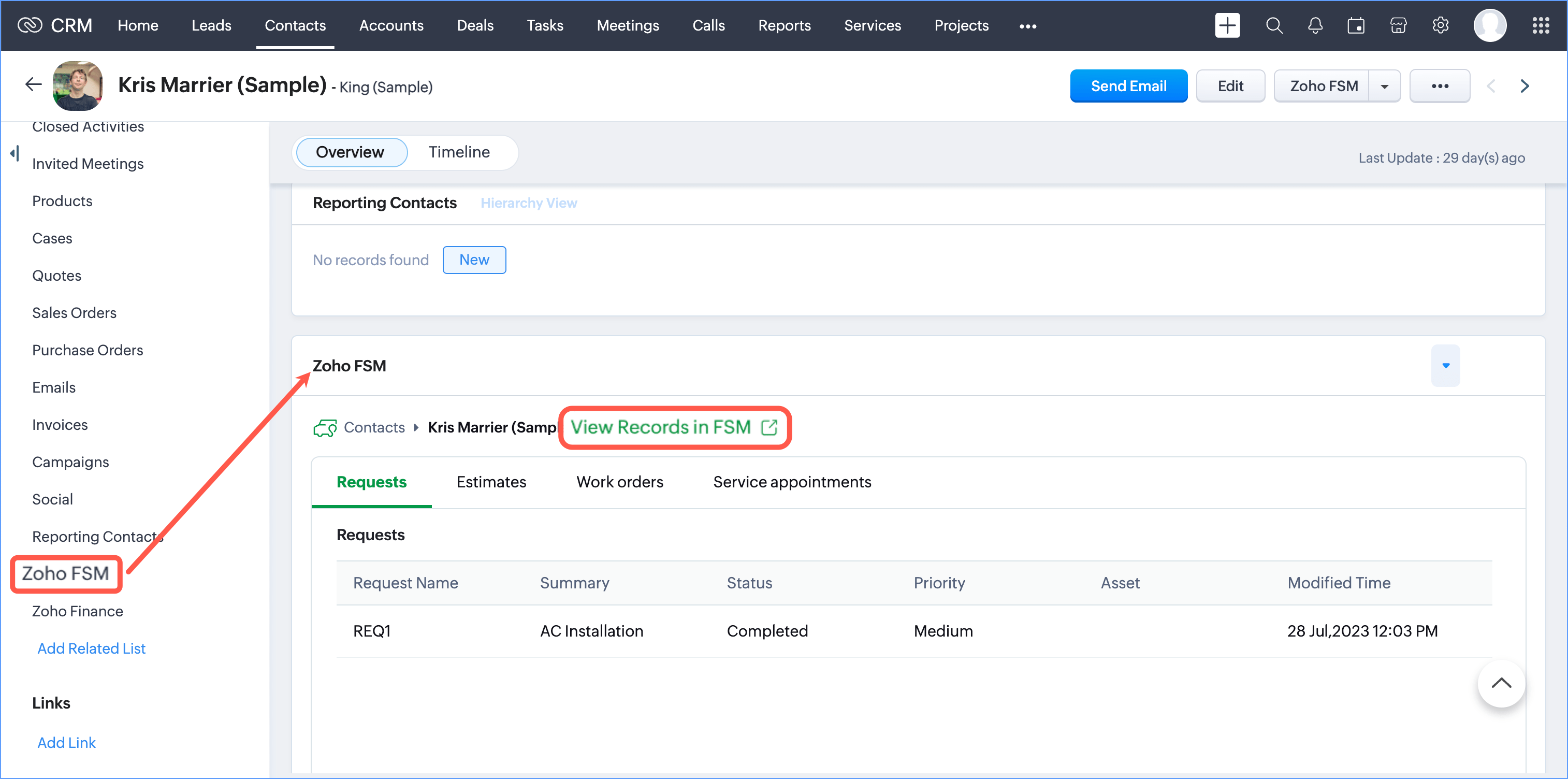Screen dimensions: 1568x779
Task: Collapse the Zoho FSM section arrow
Action: pyautogui.click(x=1445, y=366)
